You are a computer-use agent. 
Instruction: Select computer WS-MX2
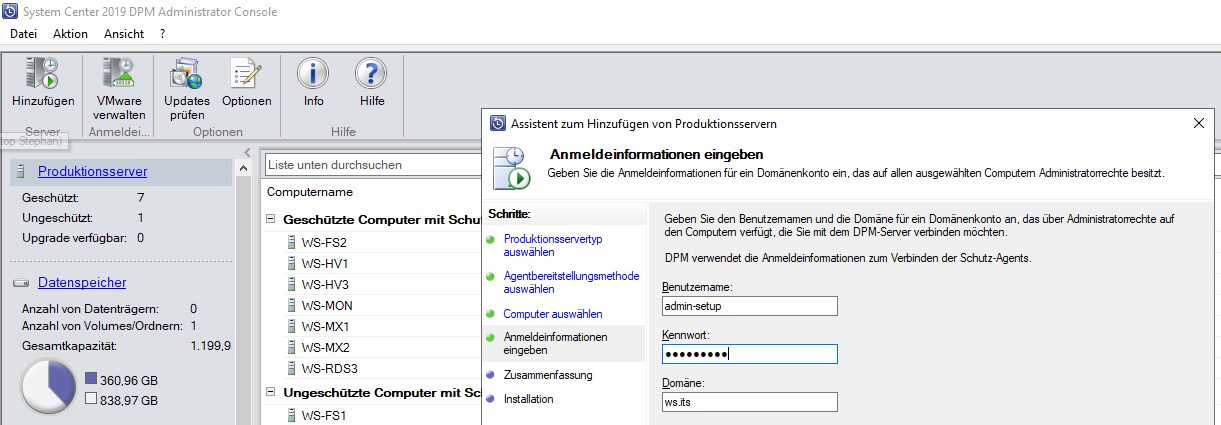[325, 347]
